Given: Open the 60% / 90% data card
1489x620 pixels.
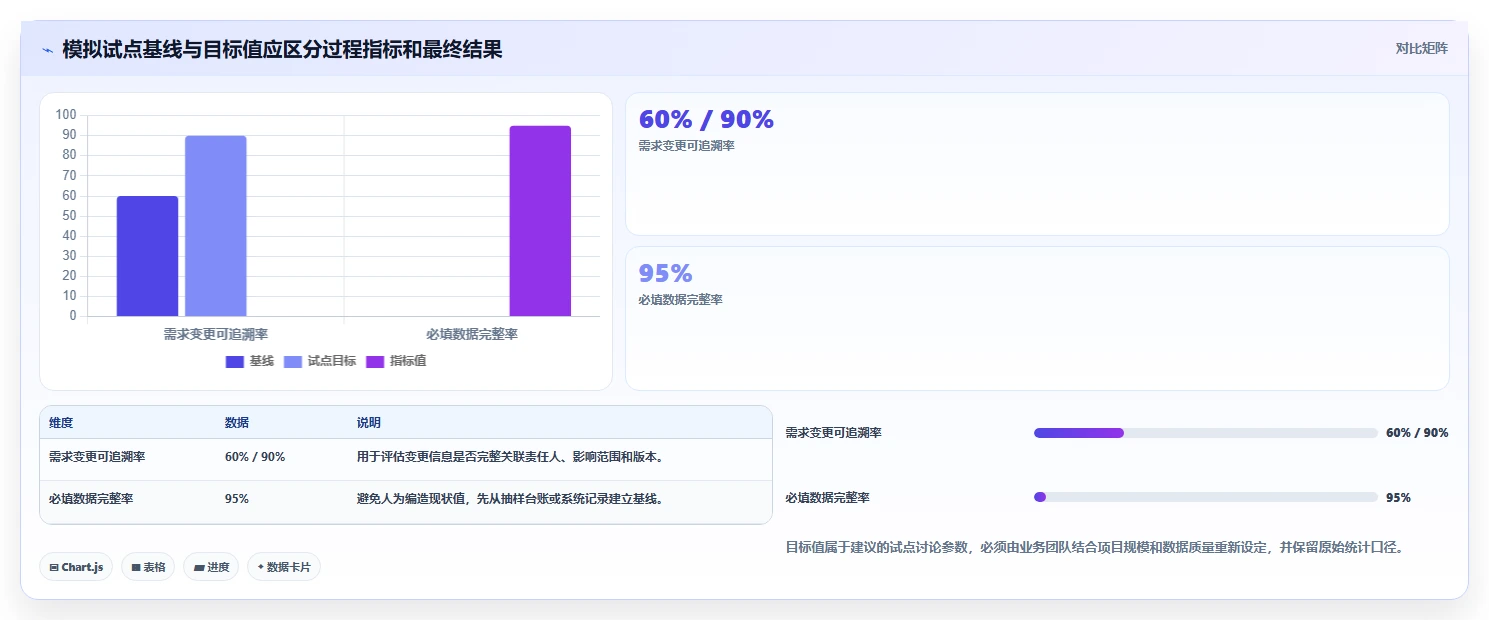Looking at the screenshot, I should [1037, 164].
